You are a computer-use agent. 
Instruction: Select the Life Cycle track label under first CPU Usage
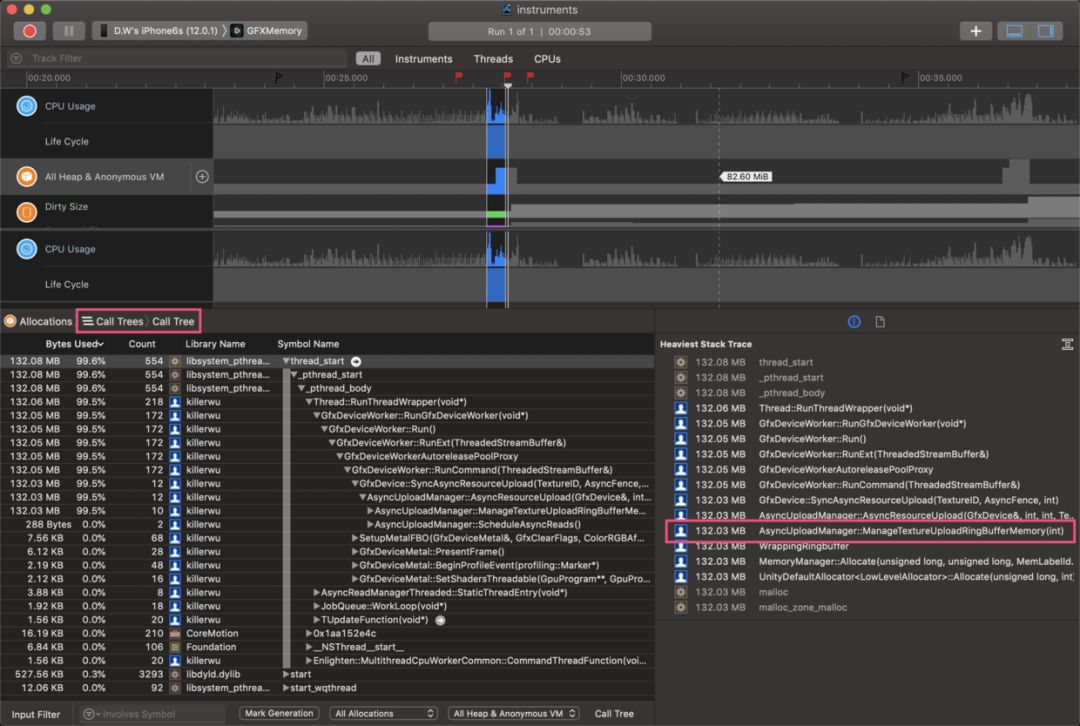click(67, 141)
